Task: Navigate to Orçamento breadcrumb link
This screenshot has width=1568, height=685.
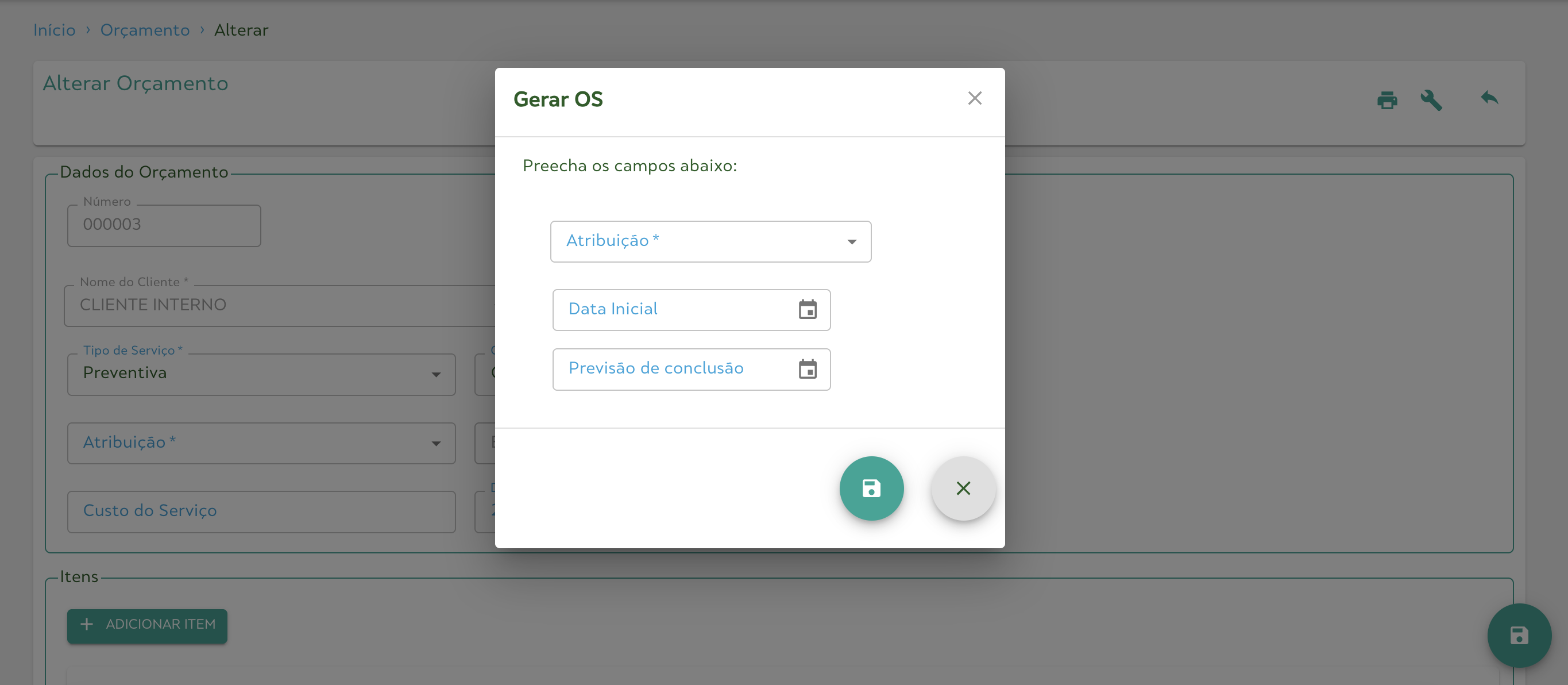Action: [x=145, y=30]
